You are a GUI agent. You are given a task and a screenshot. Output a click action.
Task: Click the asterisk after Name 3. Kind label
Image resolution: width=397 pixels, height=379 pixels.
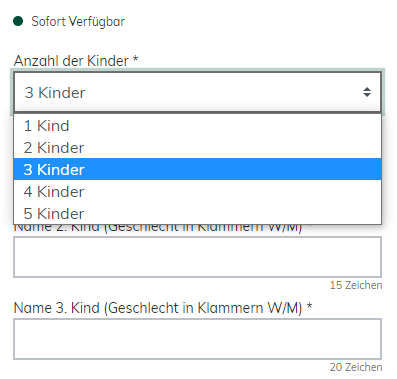(x=309, y=306)
